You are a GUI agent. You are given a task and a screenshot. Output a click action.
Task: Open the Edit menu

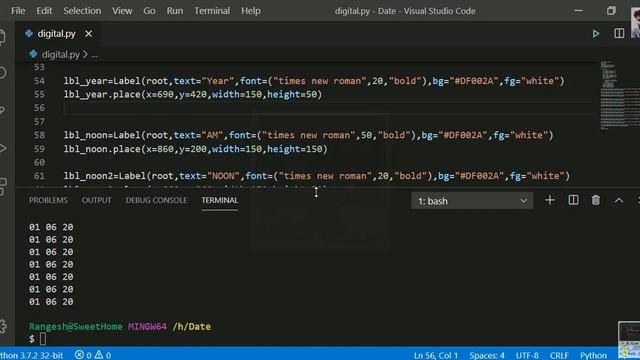44,11
